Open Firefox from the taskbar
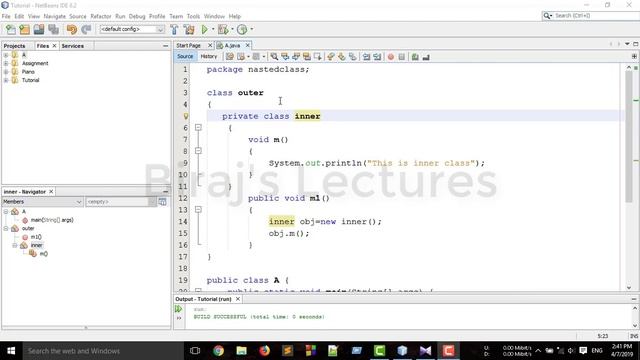 tap(264, 351)
